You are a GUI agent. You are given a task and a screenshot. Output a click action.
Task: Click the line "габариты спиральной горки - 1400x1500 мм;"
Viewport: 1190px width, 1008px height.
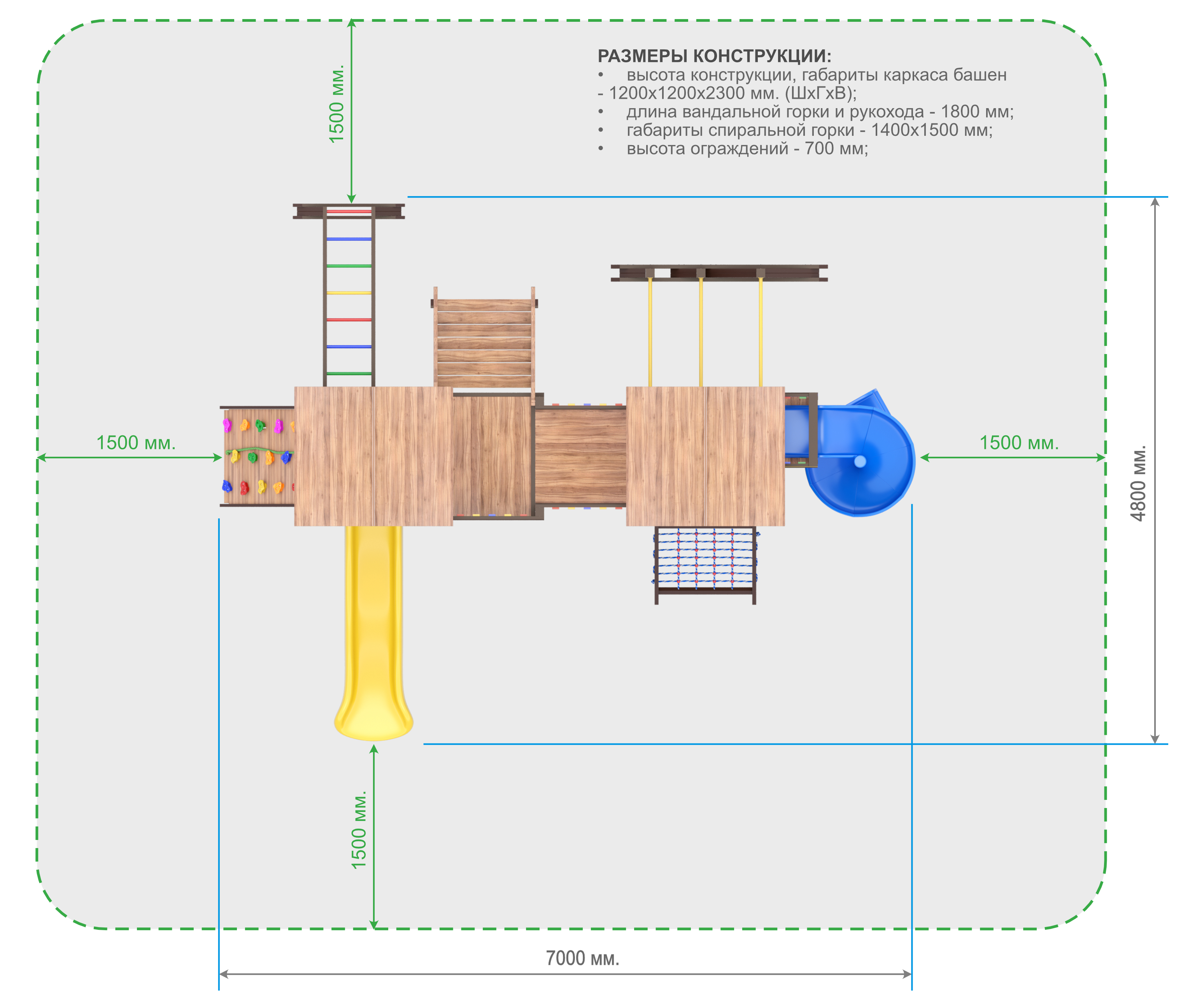pyautogui.click(x=810, y=130)
